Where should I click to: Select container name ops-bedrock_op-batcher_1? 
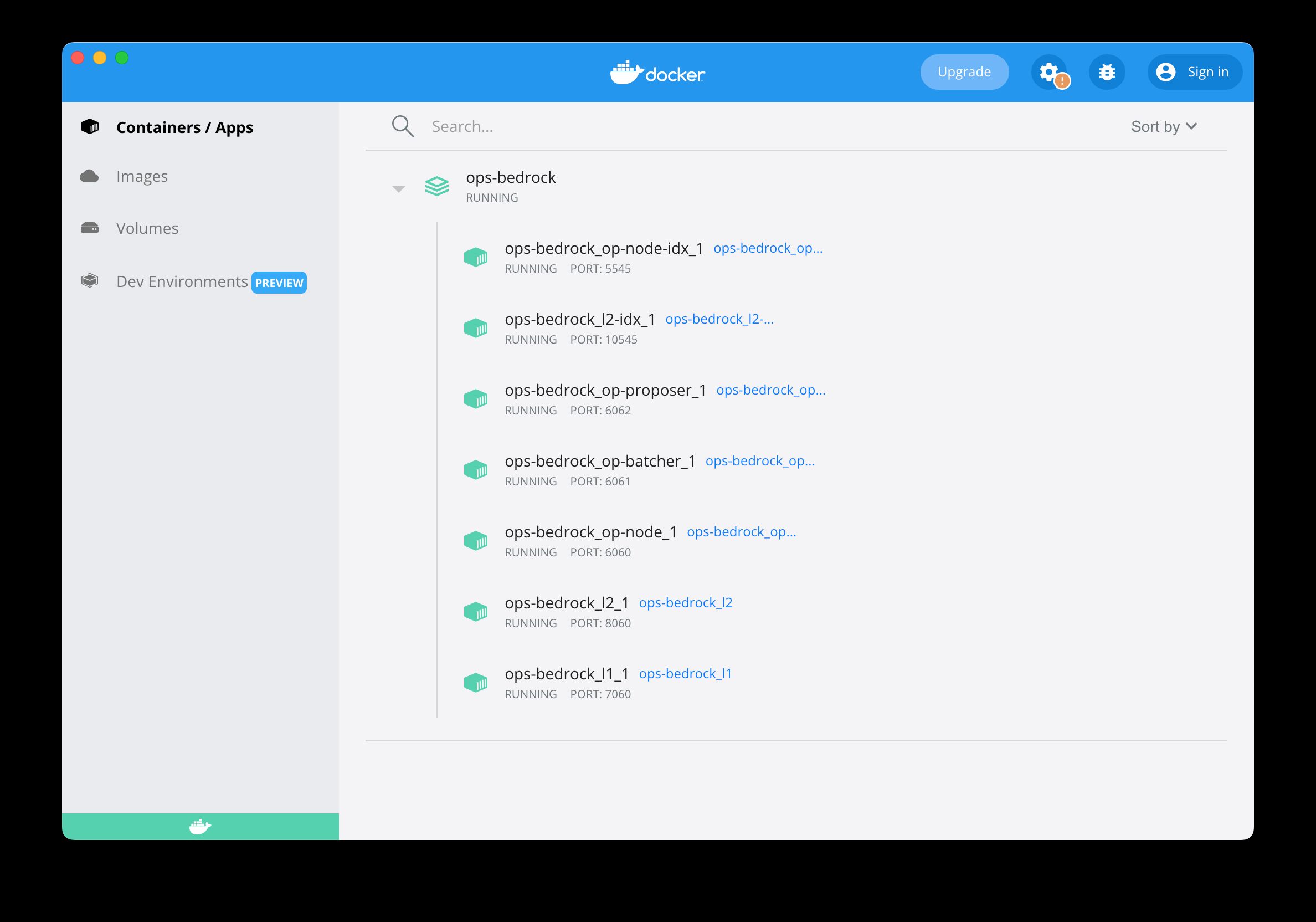tap(600, 462)
